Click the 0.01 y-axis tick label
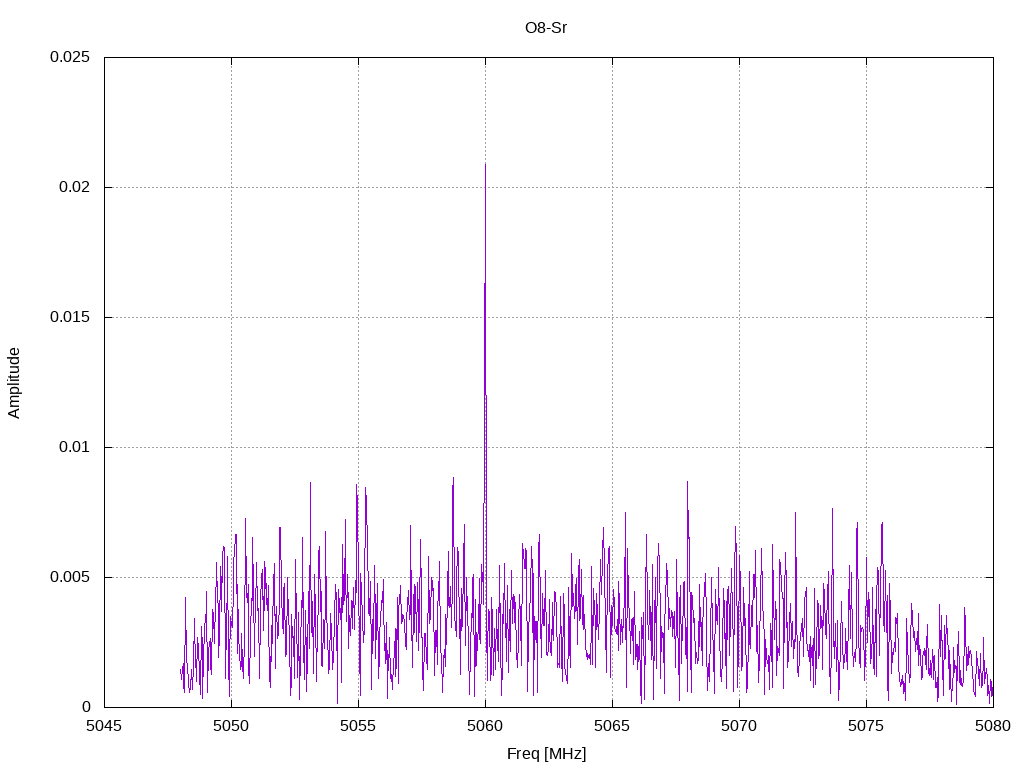The height and width of the screenshot is (768, 1024). click(x=74, y=447)
